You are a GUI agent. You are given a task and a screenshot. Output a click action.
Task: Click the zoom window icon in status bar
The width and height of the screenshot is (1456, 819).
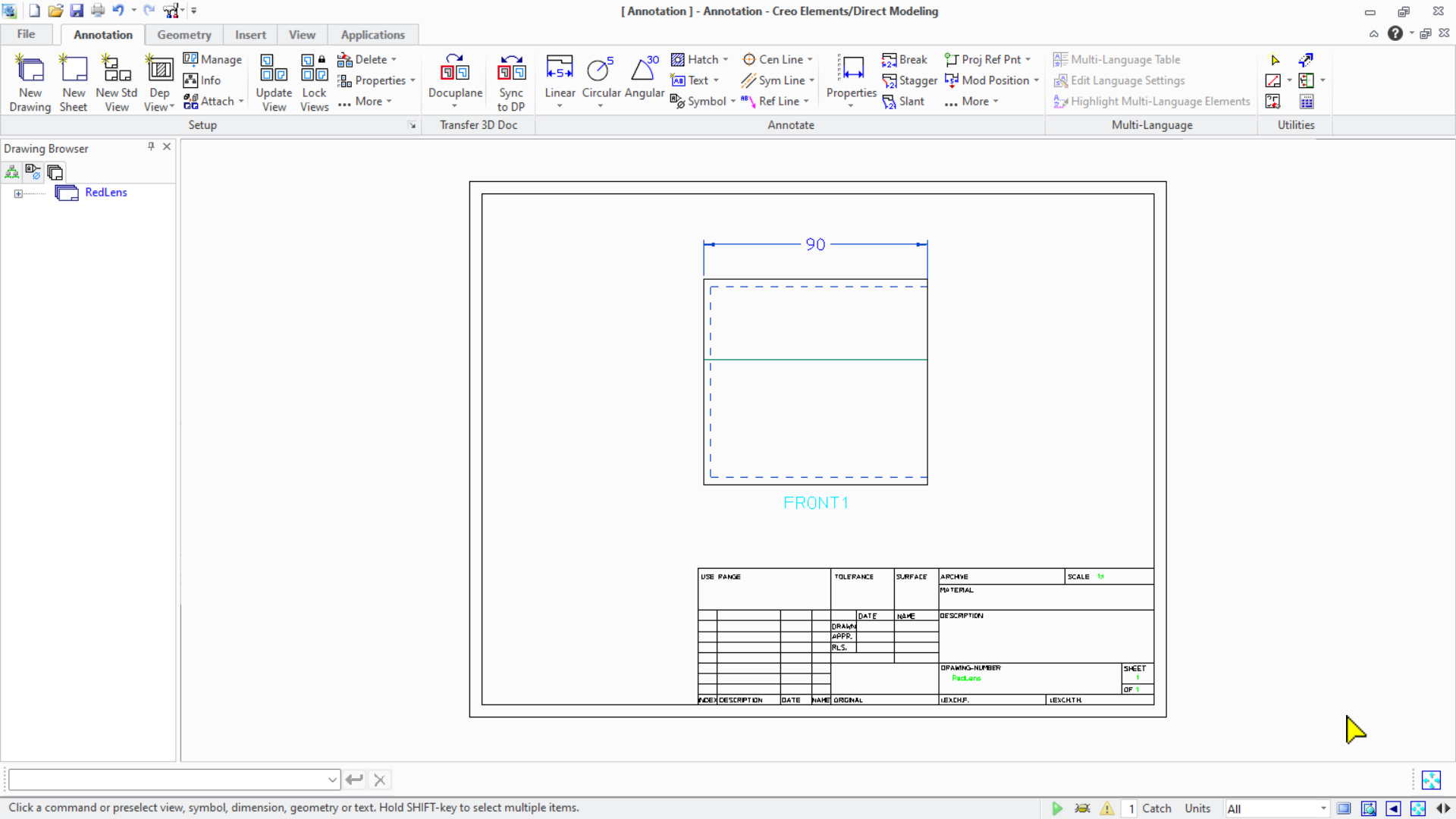[x=1369, y=808]
